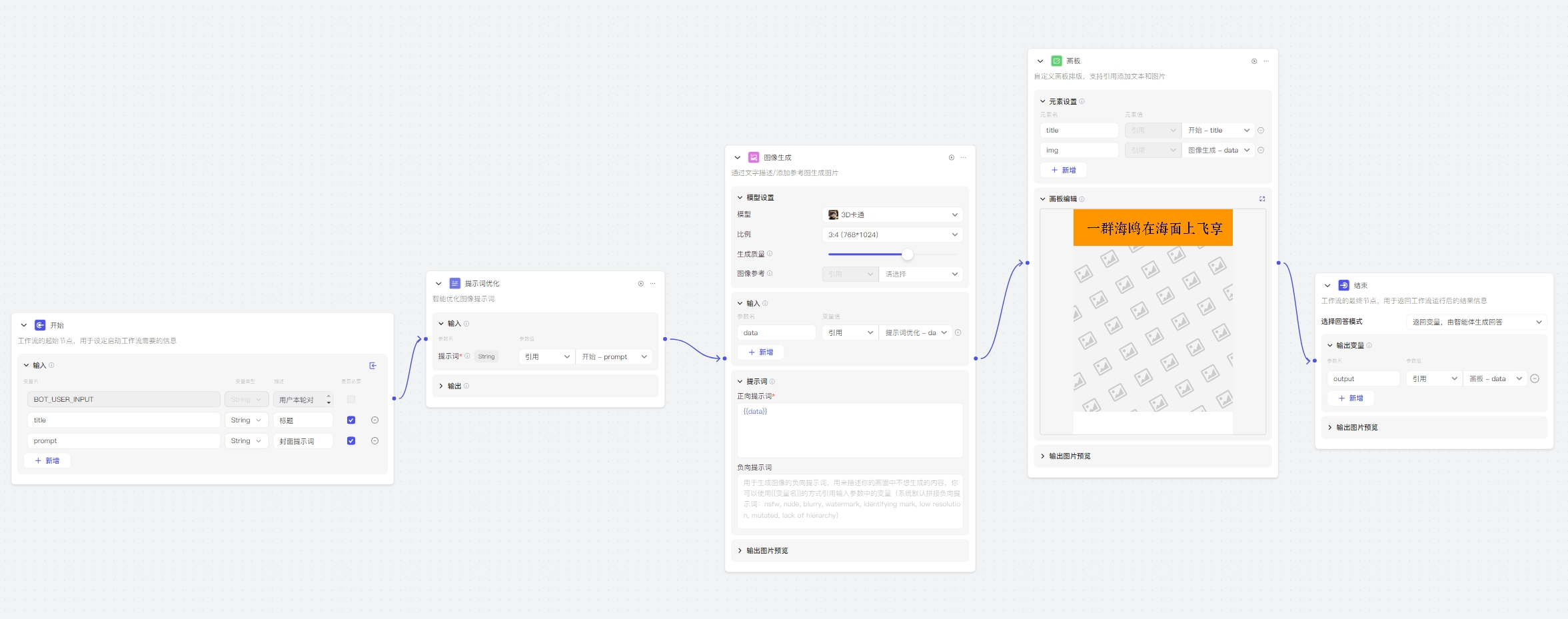Click the 3D卡通 model thumbnail icon
Image resolution: width=1568 pixels, height=619 pixels.
tap(833, 215)
